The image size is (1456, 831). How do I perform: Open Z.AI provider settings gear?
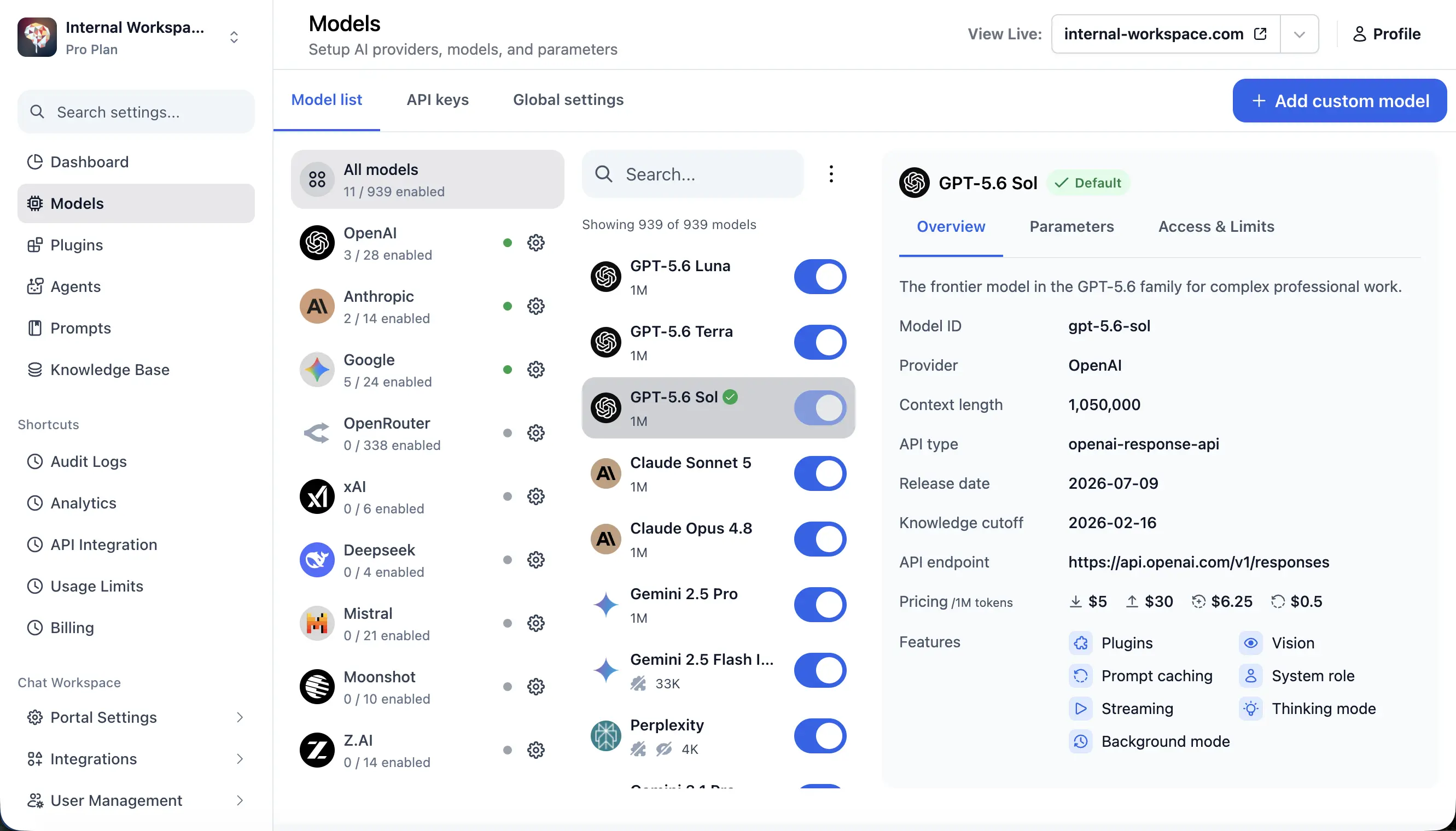[x=535, y=750]
